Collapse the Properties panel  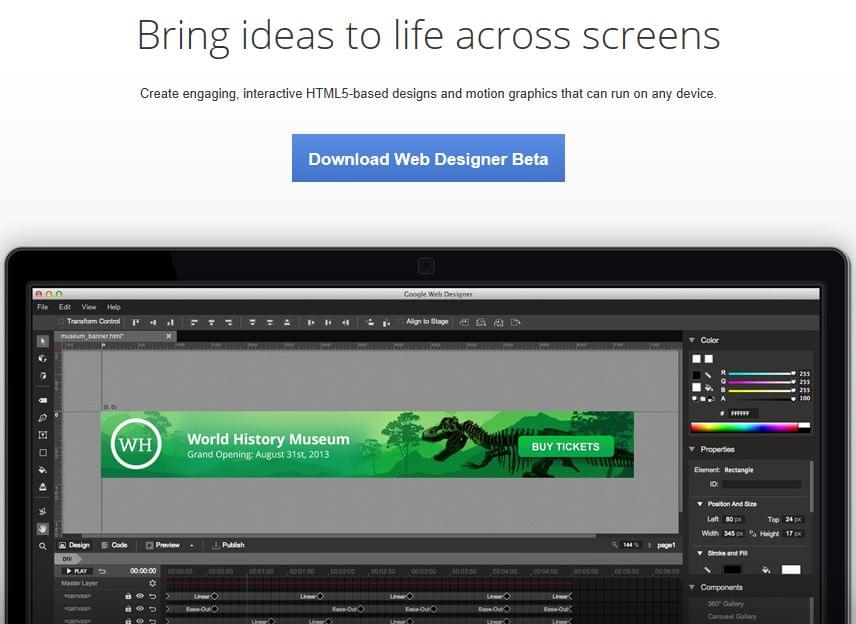point(692,449)
